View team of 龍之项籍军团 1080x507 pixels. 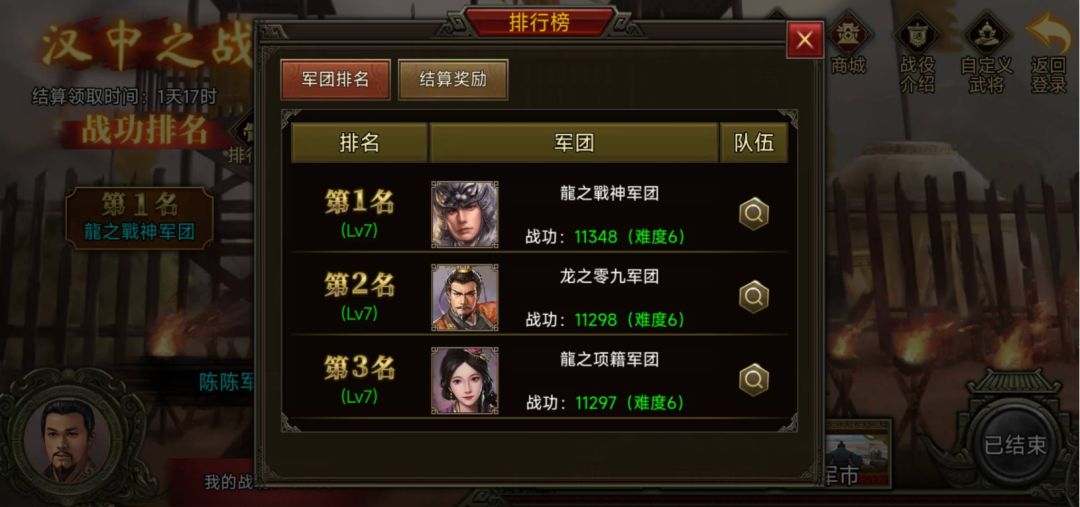[754, 380]
